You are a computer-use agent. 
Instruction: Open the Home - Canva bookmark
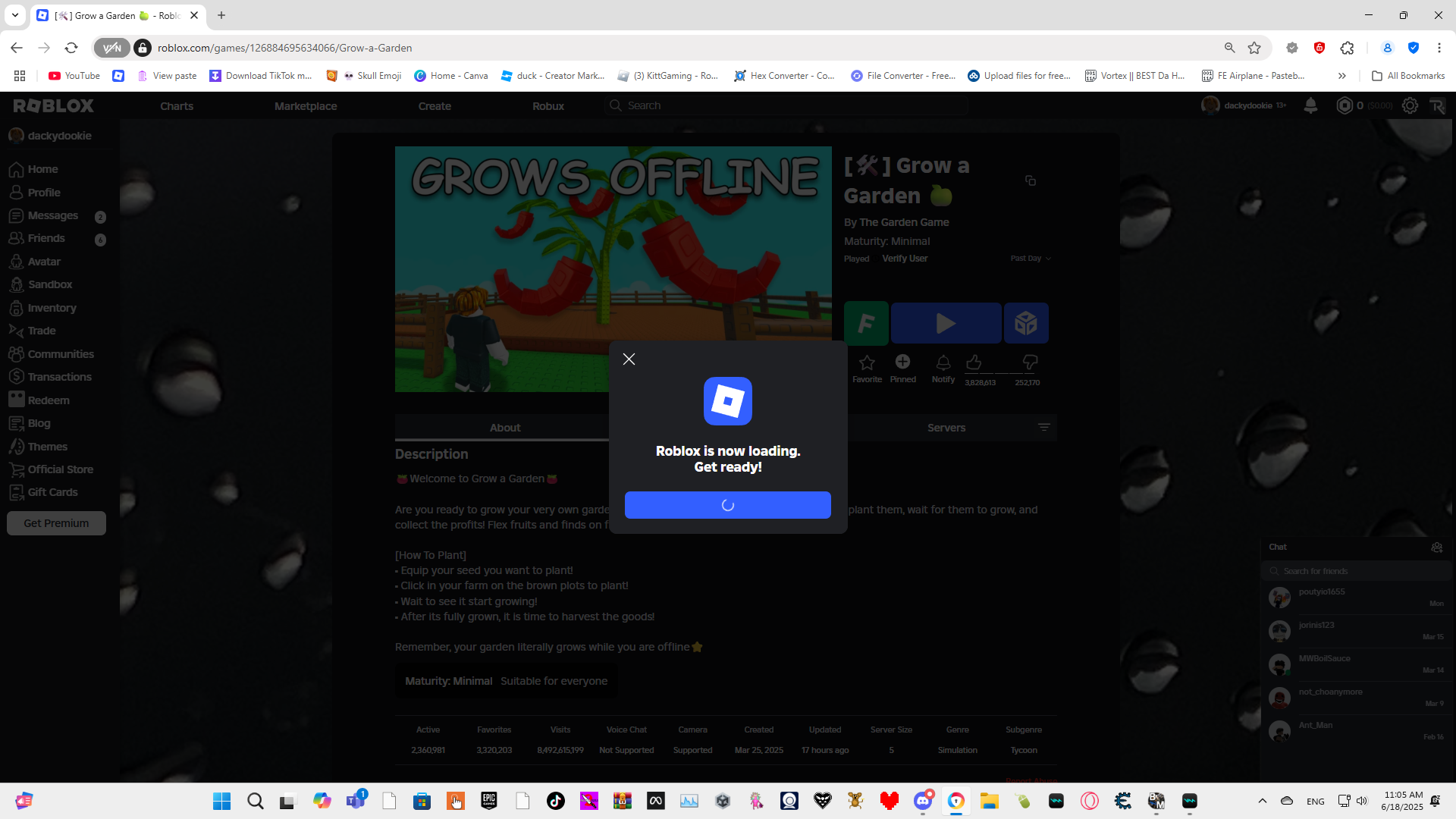tap(451, 76)
